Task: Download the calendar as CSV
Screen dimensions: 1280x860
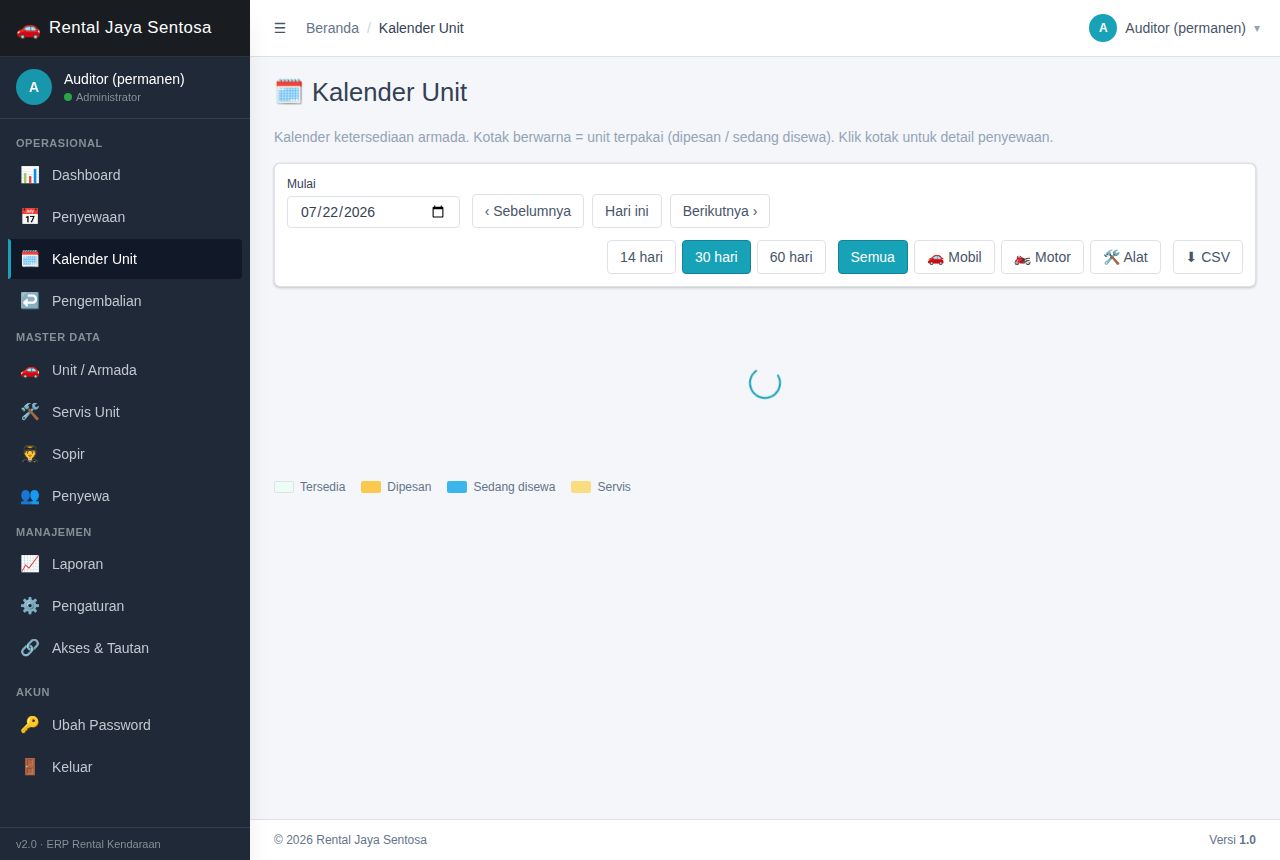Action: (x=1208, y=257)
